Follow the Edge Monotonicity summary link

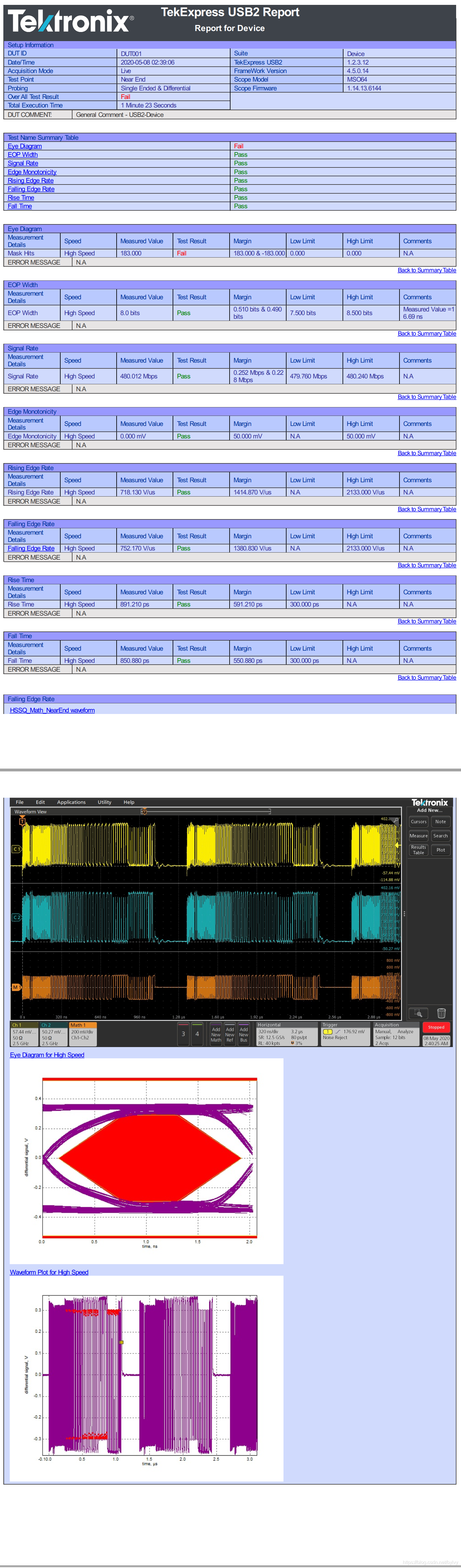[32, 172]
